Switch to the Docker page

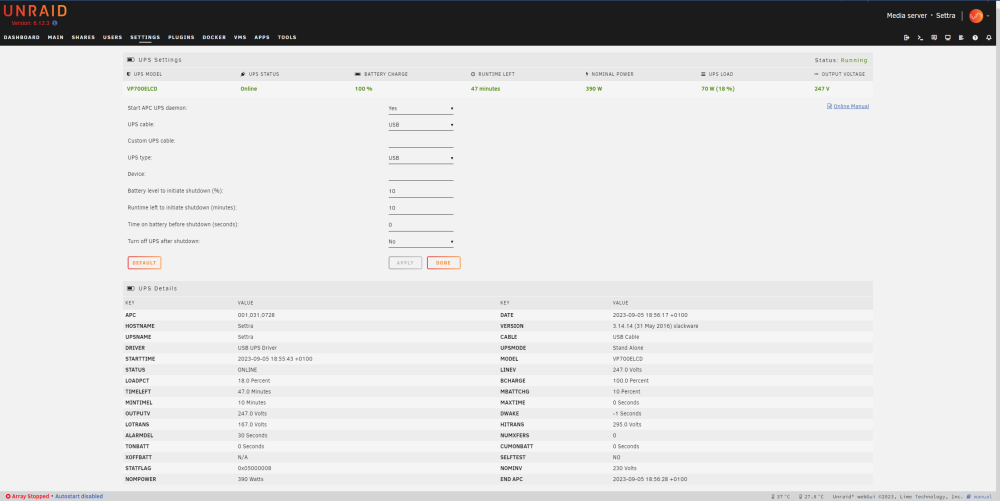coord(214,38)
